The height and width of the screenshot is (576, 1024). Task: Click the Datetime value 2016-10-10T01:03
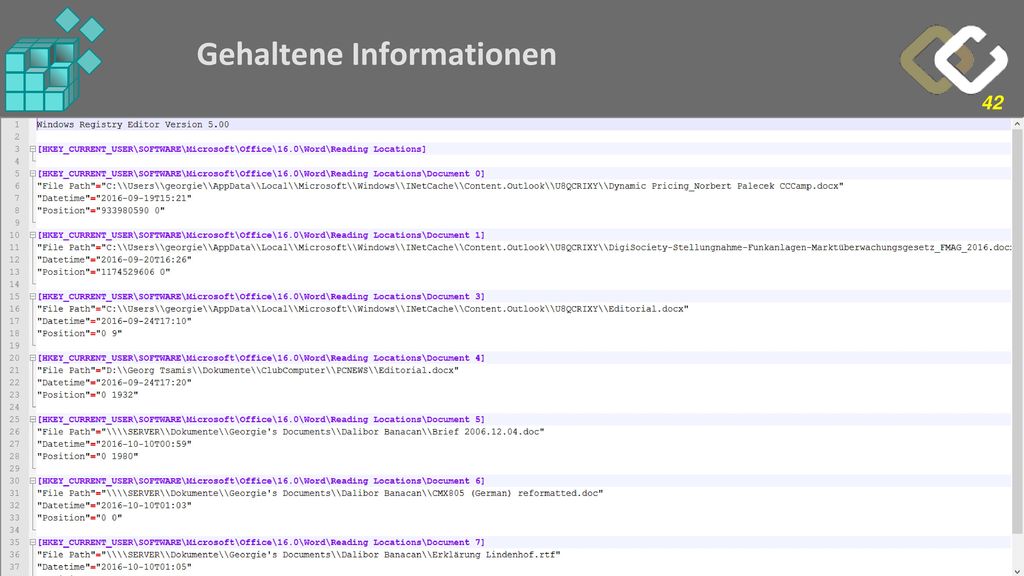144,505
